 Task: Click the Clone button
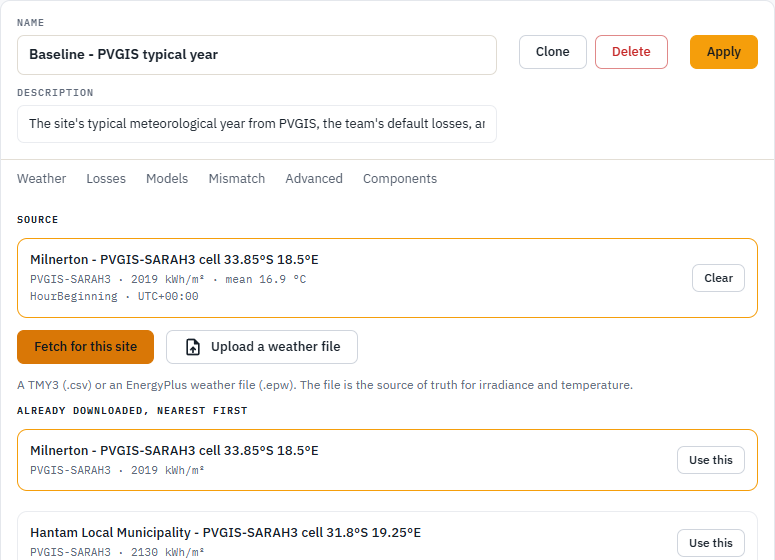(x=553, y=52)
